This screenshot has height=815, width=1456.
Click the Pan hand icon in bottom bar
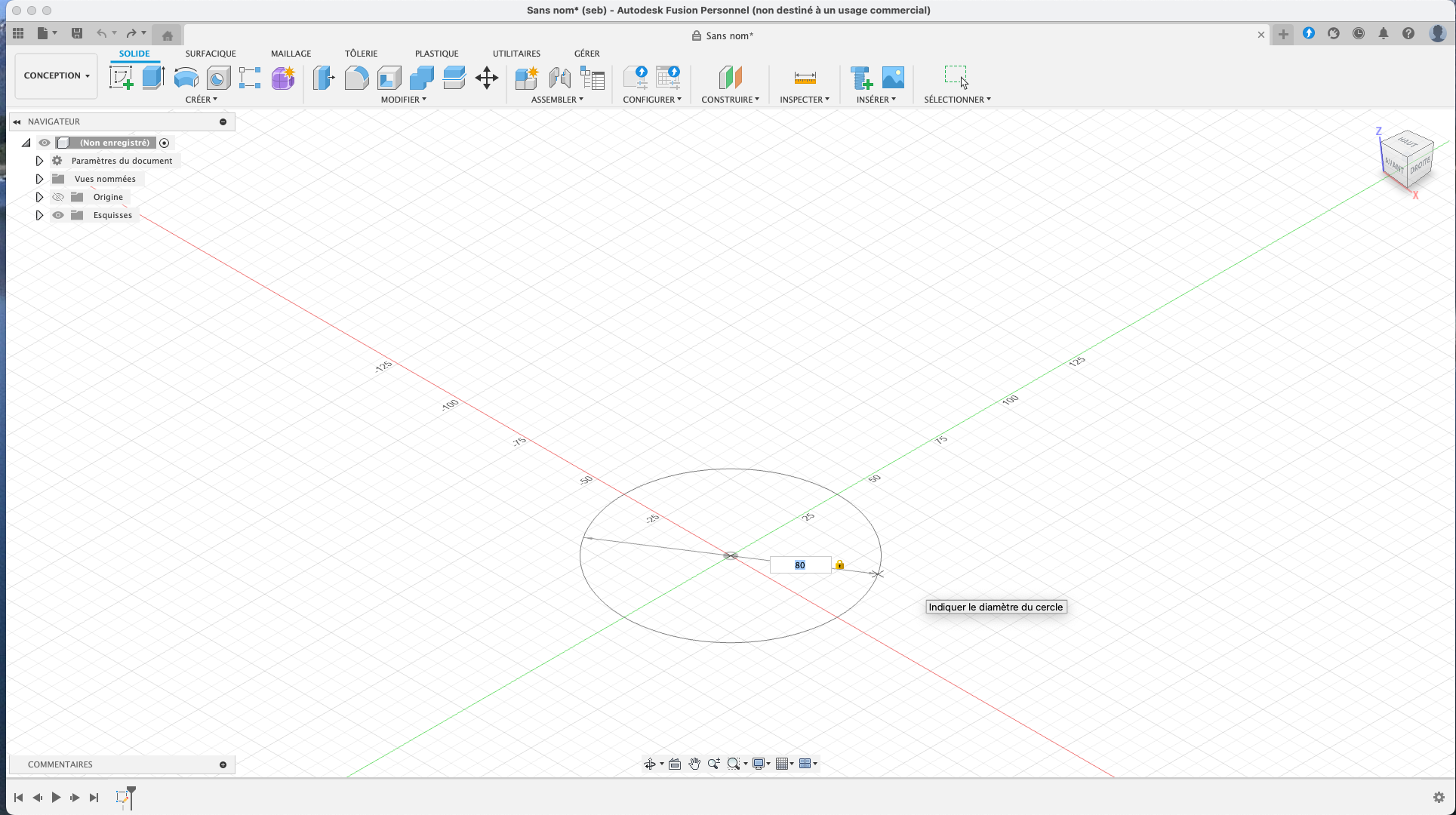point(694,764)
